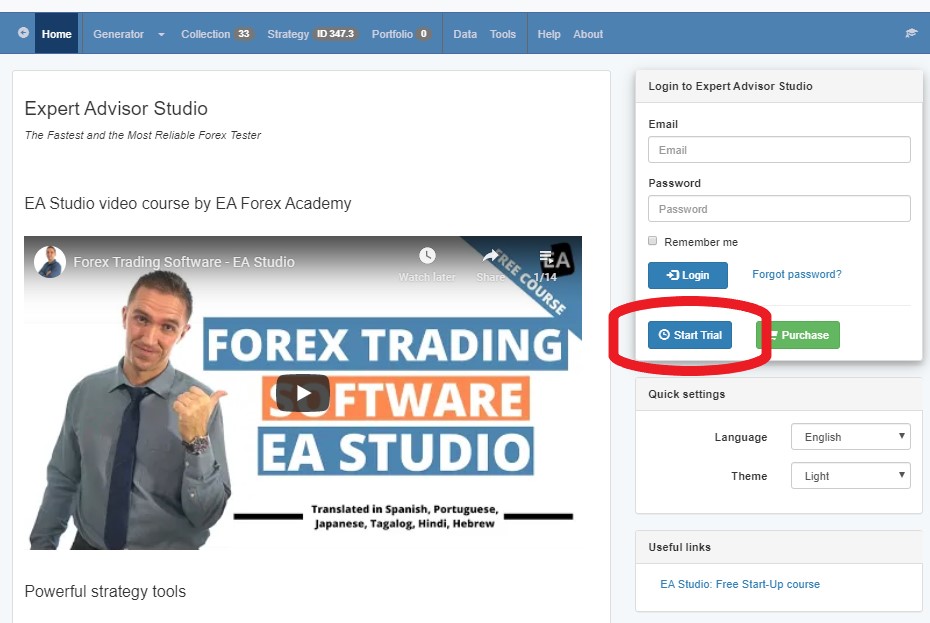The image size is (930, 623).
Task: Click the green Purchase button
Action: point(798,335)
